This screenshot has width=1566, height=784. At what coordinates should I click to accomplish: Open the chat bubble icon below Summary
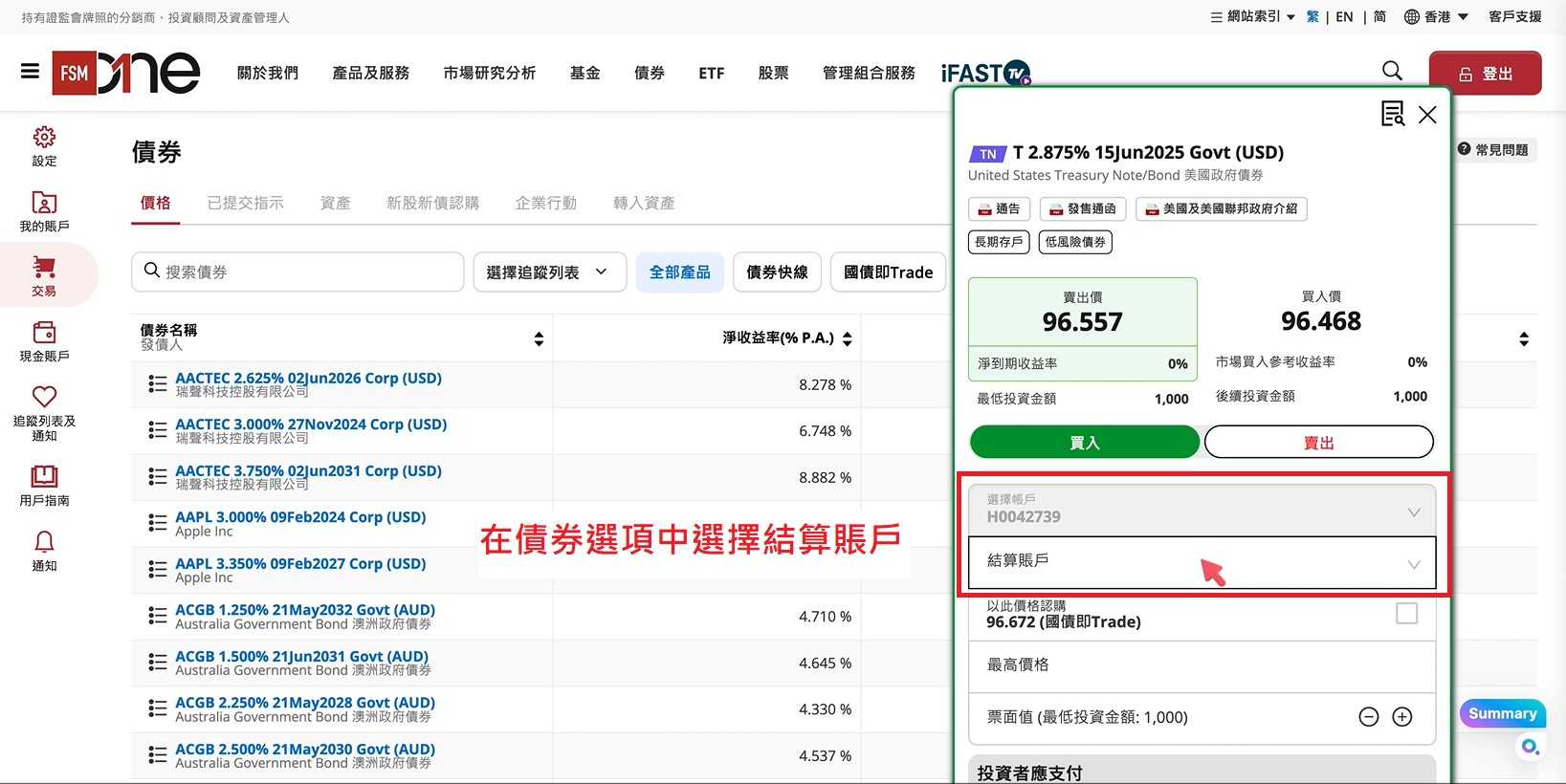pyautogui.click(x=1531, y=747)
